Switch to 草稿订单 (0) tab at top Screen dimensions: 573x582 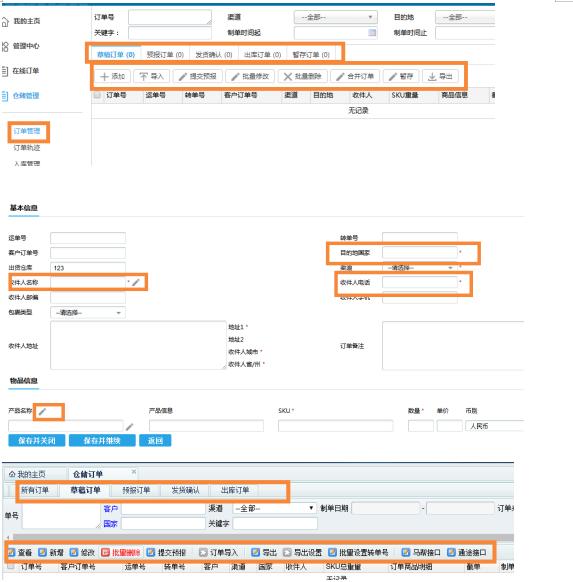115,55
